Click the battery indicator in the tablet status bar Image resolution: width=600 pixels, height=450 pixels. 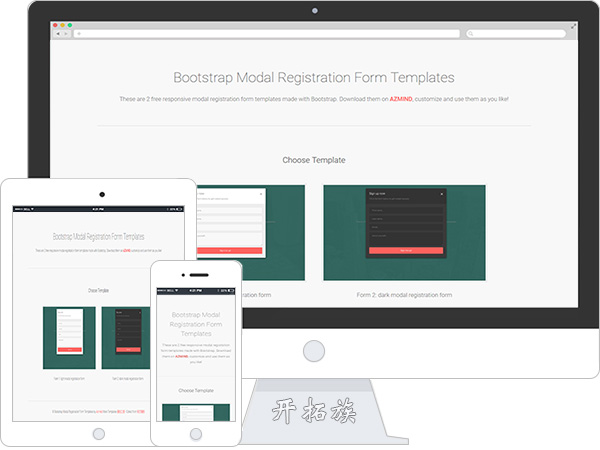[x=179, y=209]
